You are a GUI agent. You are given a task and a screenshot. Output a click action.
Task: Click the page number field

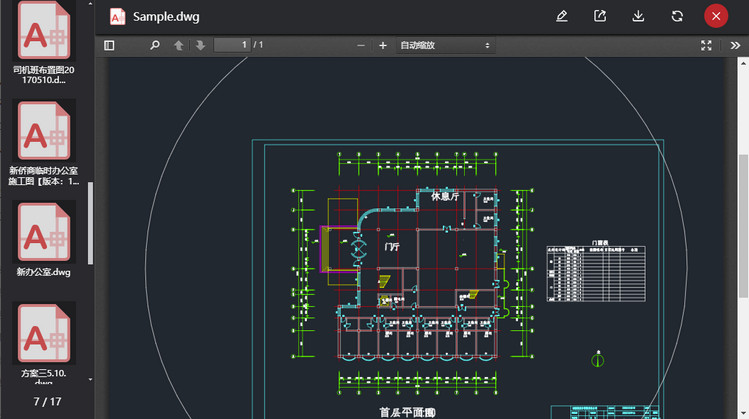(x=231, y=45)
